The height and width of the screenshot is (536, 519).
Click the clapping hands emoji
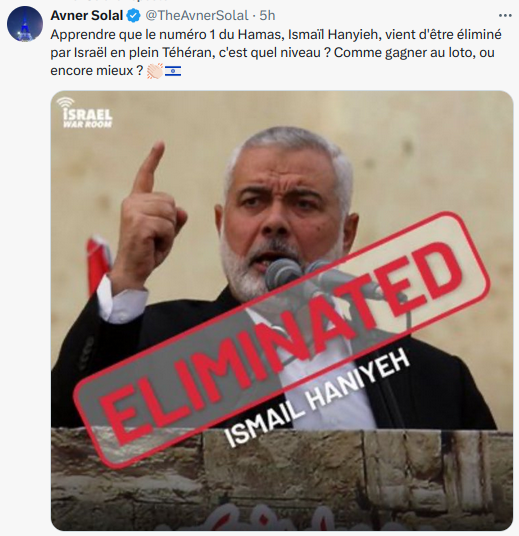[155, 71]
